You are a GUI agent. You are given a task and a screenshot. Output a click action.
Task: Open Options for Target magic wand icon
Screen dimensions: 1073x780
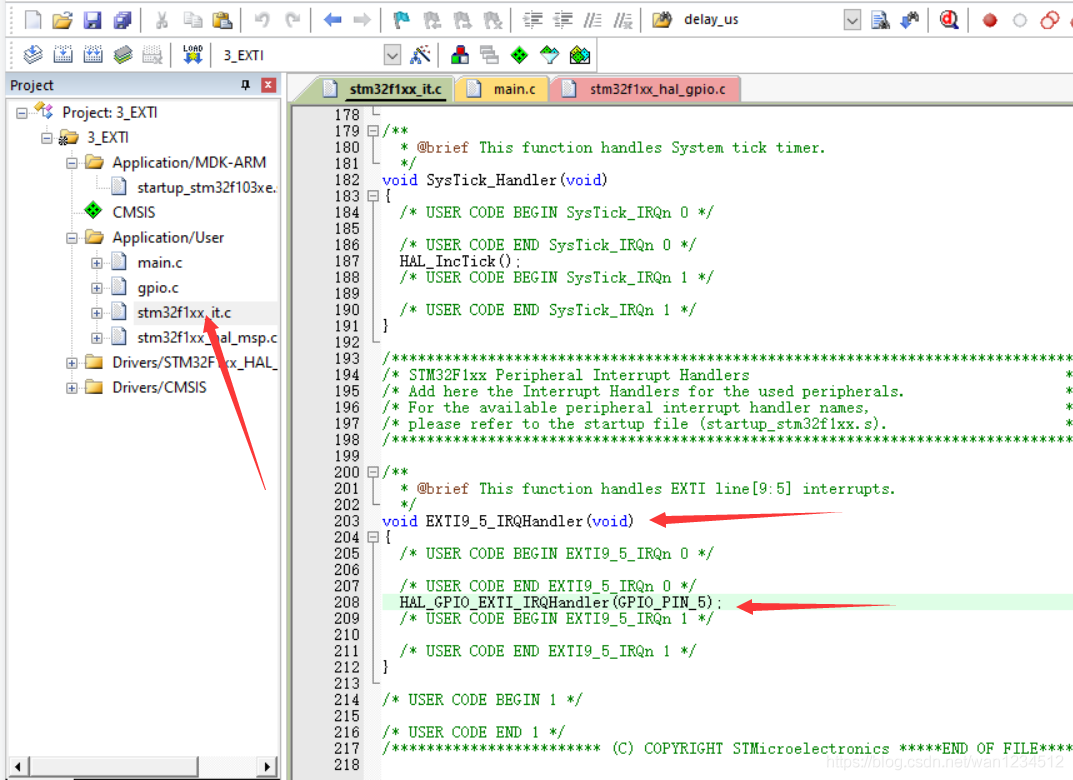[x=421, y=55]
